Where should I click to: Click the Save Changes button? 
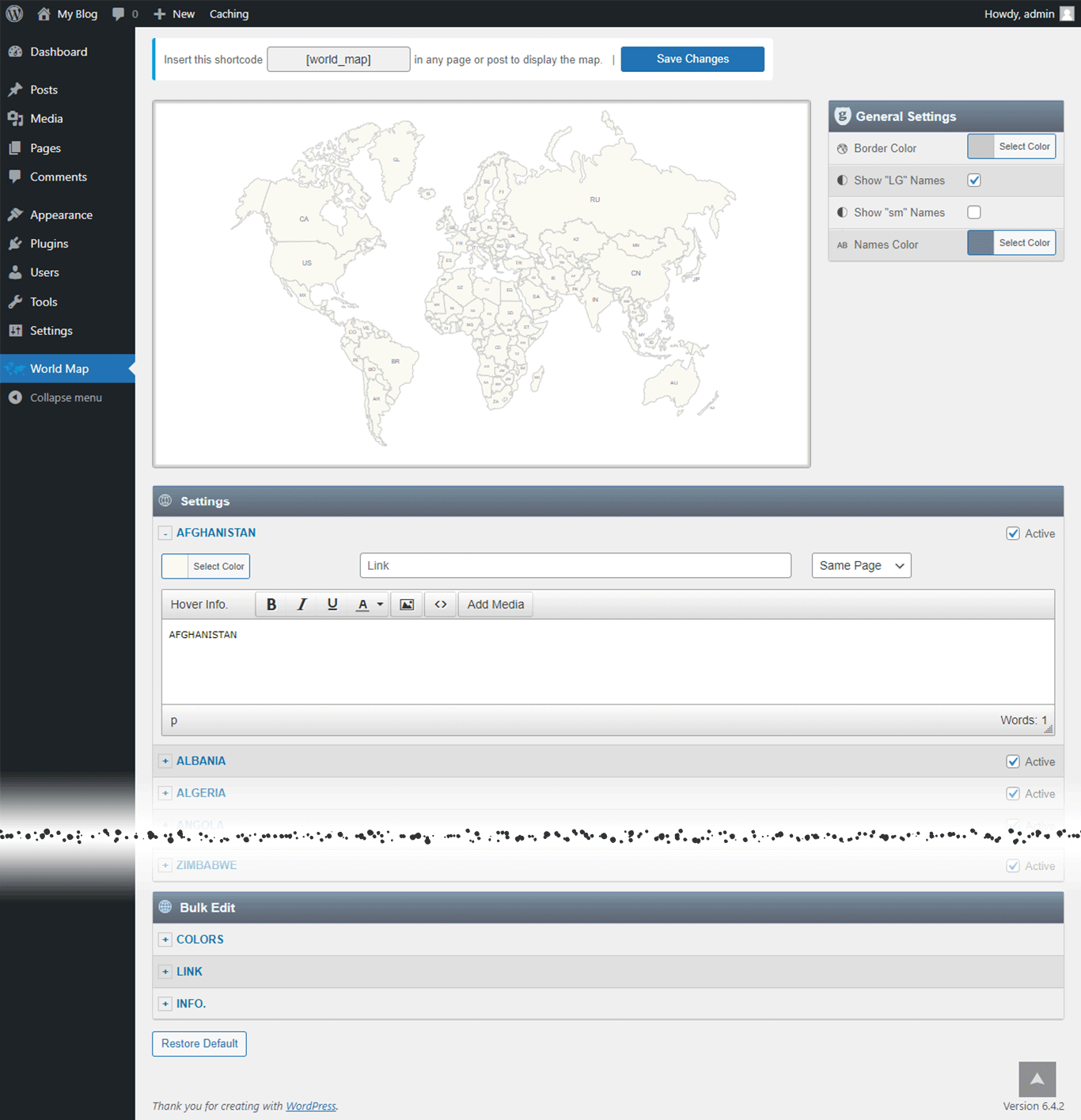coord(692,59)
